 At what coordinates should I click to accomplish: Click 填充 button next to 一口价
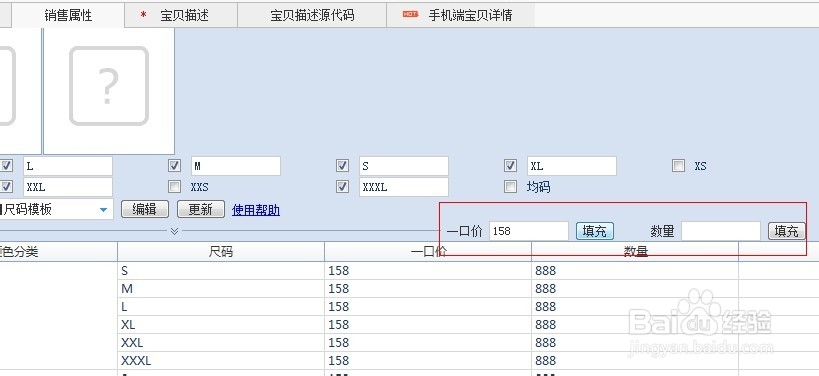pos(594,231)
